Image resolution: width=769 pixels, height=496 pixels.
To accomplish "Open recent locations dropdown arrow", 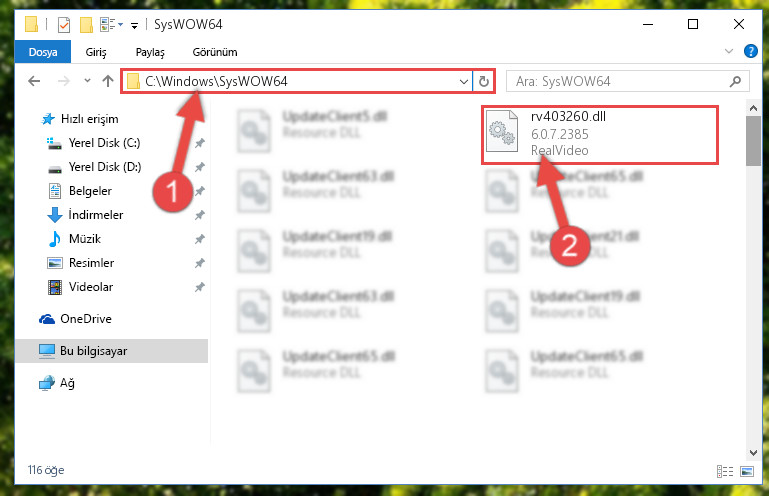I will point(87,81).
